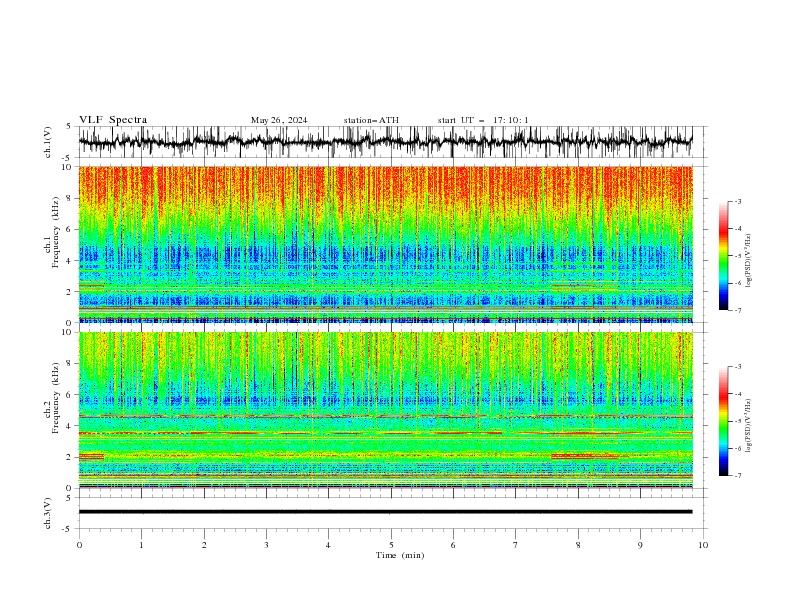
Task: Click the 'VLF Spectra' title text
Action: (113, 120)
